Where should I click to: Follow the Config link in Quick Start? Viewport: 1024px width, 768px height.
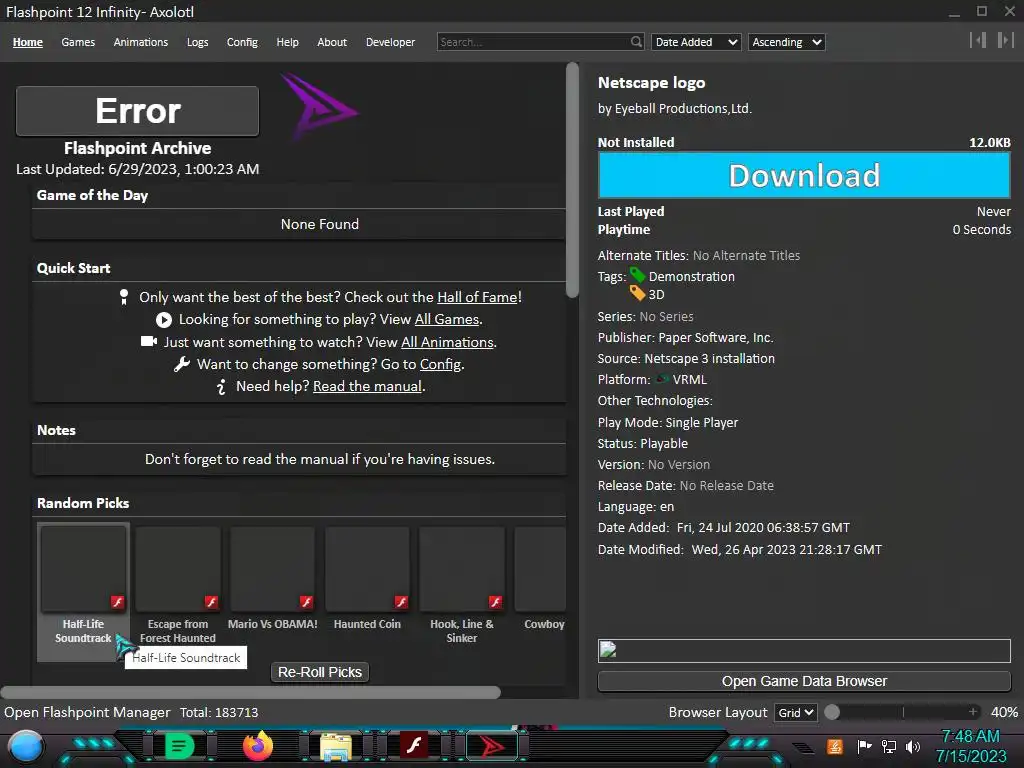tap(440, 364)
